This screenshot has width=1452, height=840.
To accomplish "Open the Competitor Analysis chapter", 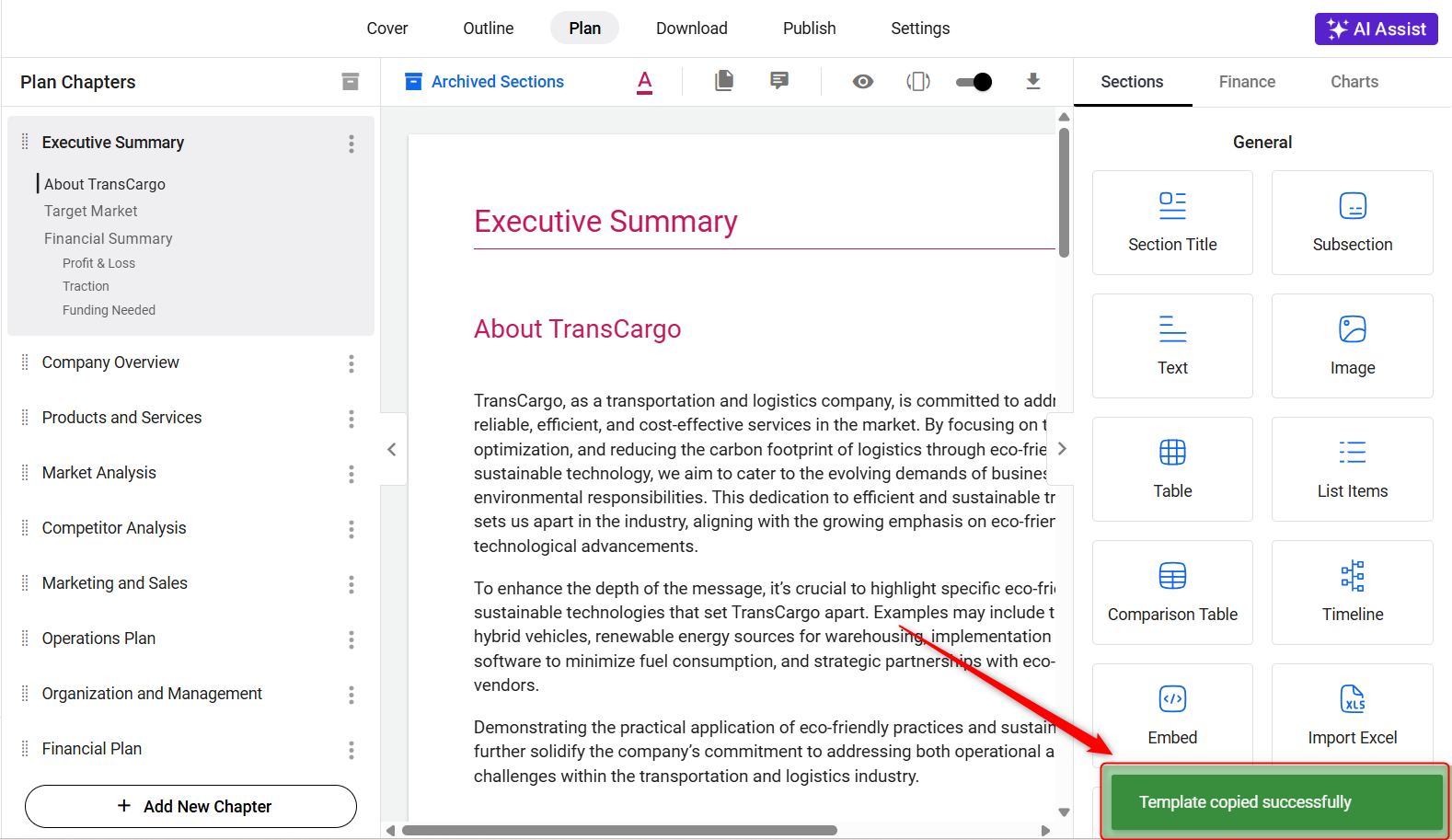I will [x=114, y=528].
